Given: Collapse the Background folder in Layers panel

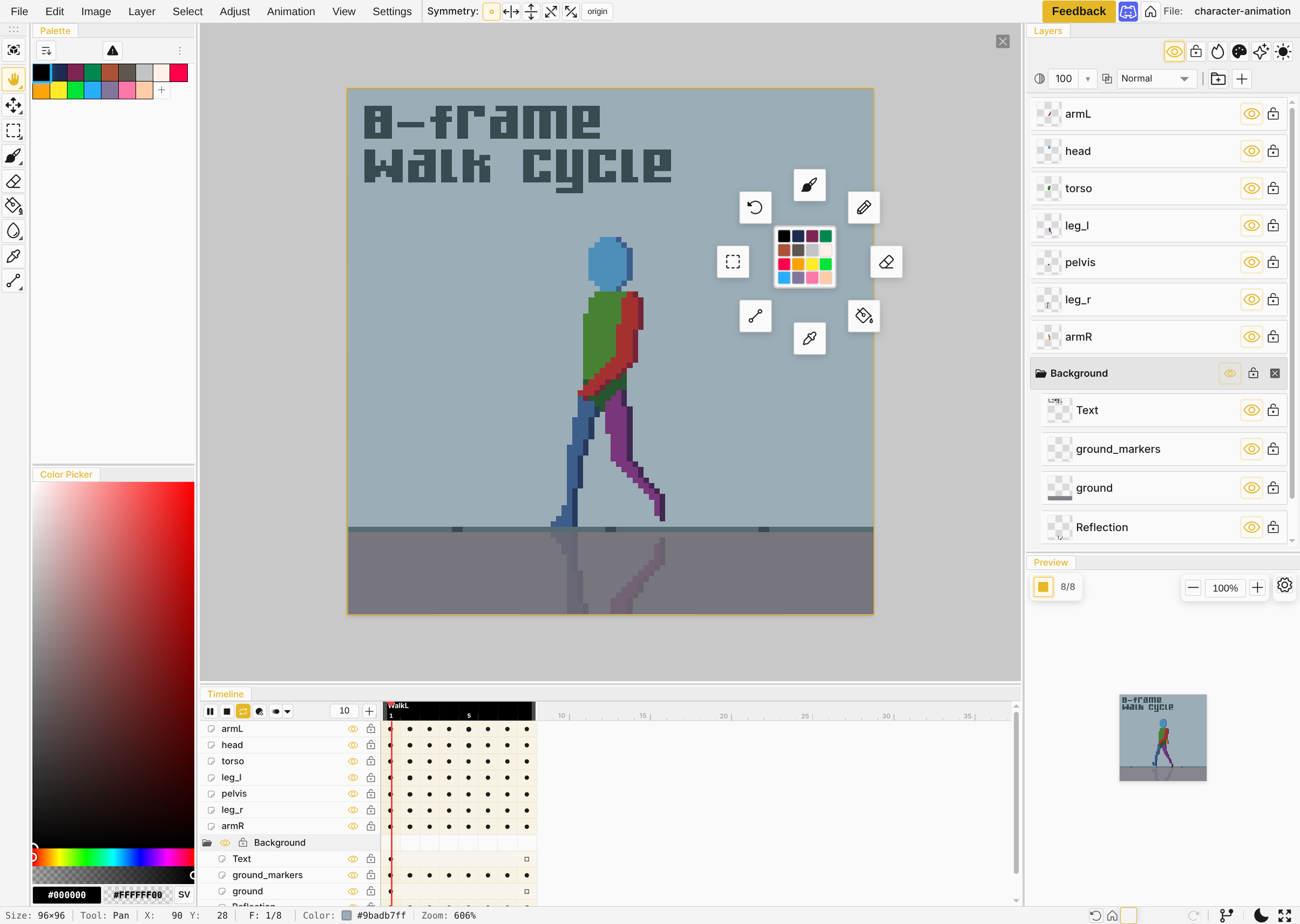Looking at the screenshot, I should tap(1040, 373).
